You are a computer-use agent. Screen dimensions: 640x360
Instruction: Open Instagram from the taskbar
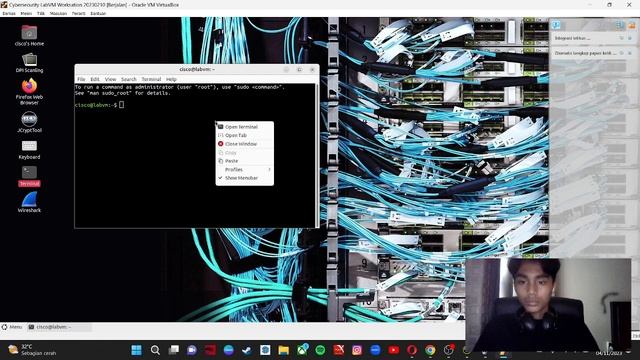pos(357,350)
